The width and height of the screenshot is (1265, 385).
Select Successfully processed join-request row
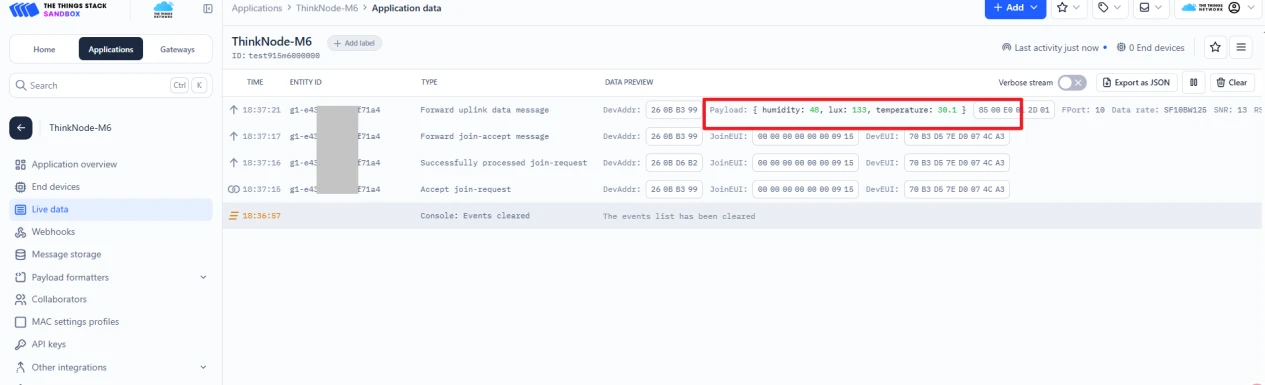pos(743,162)
